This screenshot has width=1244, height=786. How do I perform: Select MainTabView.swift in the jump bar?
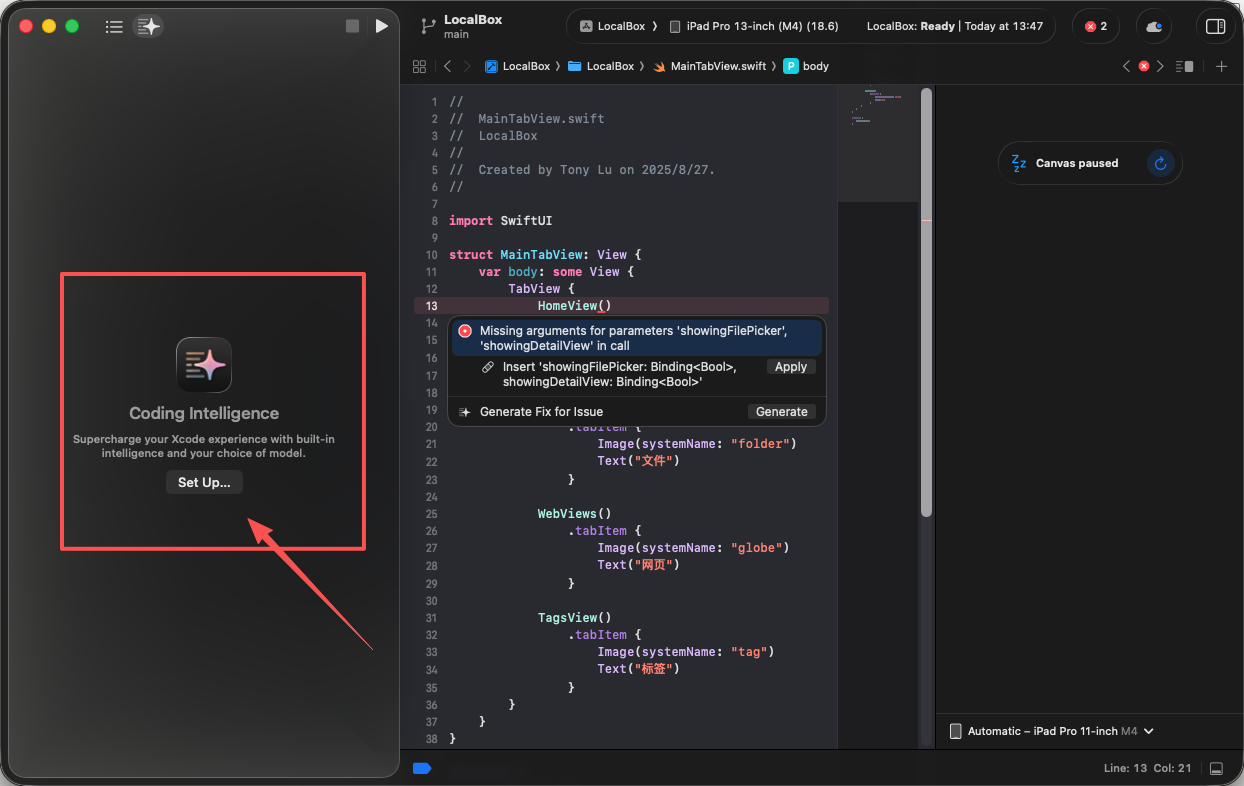tap(717, 66)
